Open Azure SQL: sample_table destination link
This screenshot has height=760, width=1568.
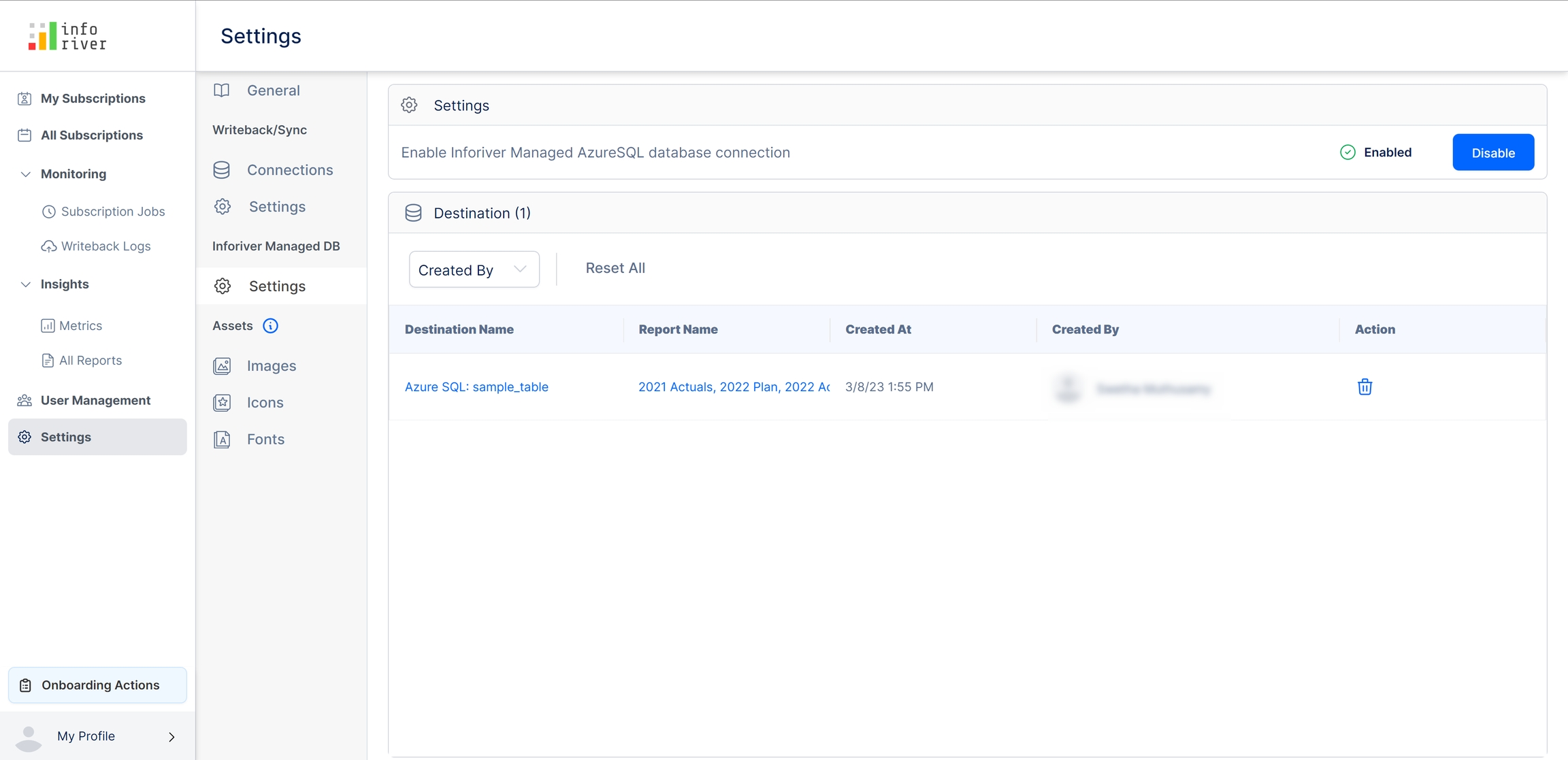(x=476, y=387)
